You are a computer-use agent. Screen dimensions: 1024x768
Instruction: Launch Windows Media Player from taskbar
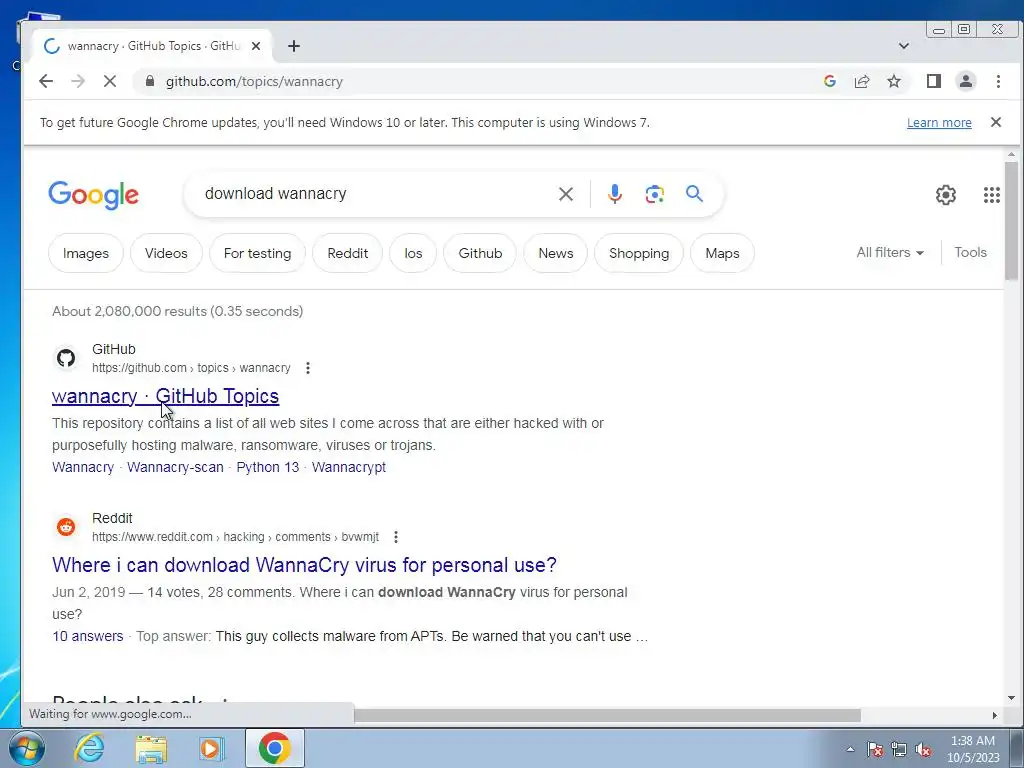click(x=211, y=748)
